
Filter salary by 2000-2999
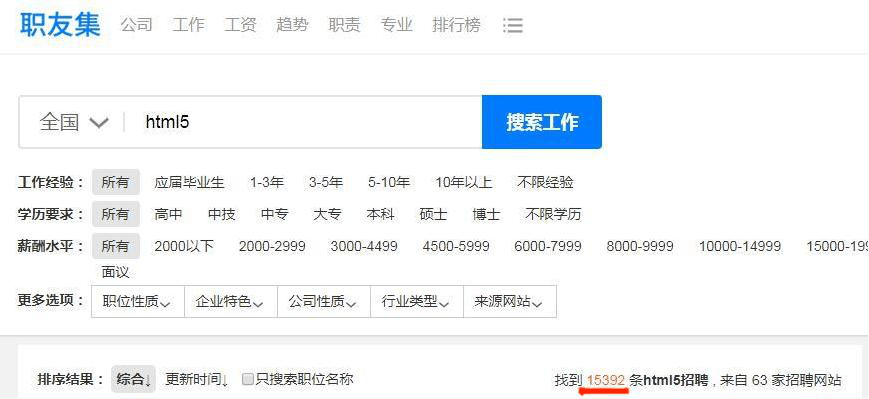point(272,247)
